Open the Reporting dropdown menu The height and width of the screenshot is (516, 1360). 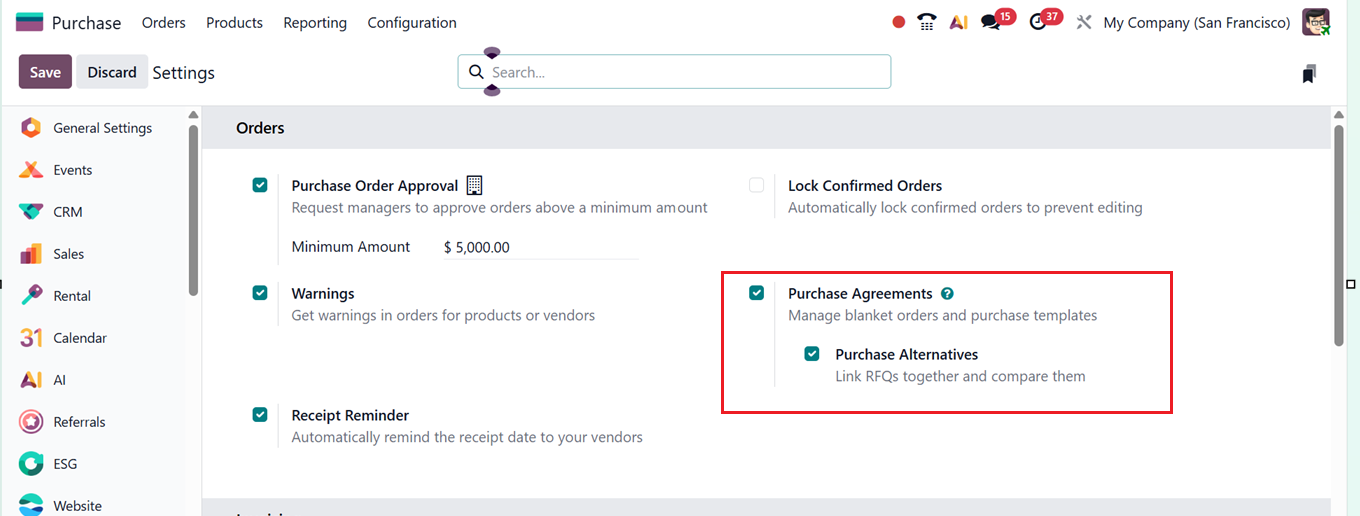point(315,22)
